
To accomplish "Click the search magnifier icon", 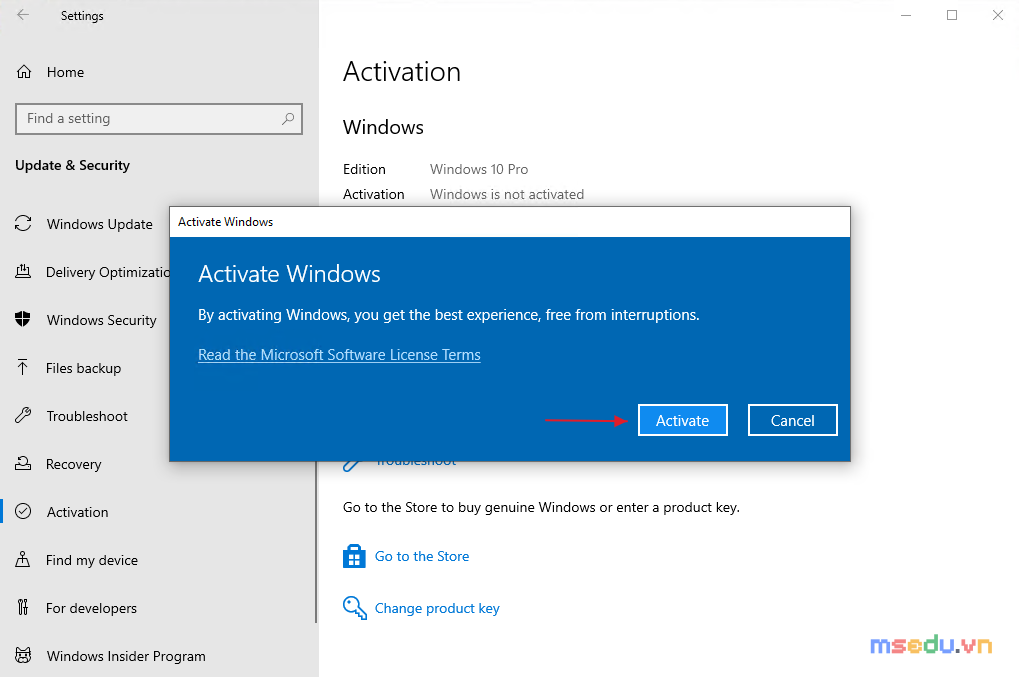I will pyautogui.click(x=288, y=119).
